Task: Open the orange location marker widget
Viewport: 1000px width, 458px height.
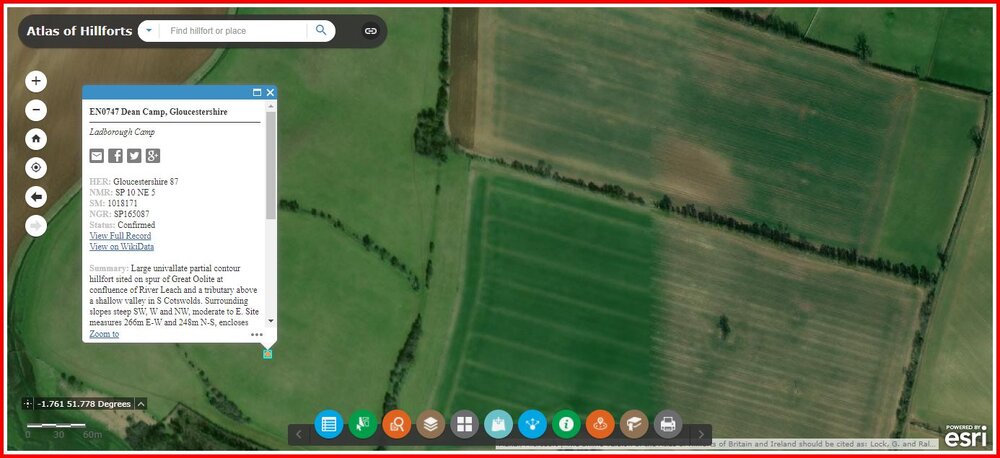Action: (600, 424)
